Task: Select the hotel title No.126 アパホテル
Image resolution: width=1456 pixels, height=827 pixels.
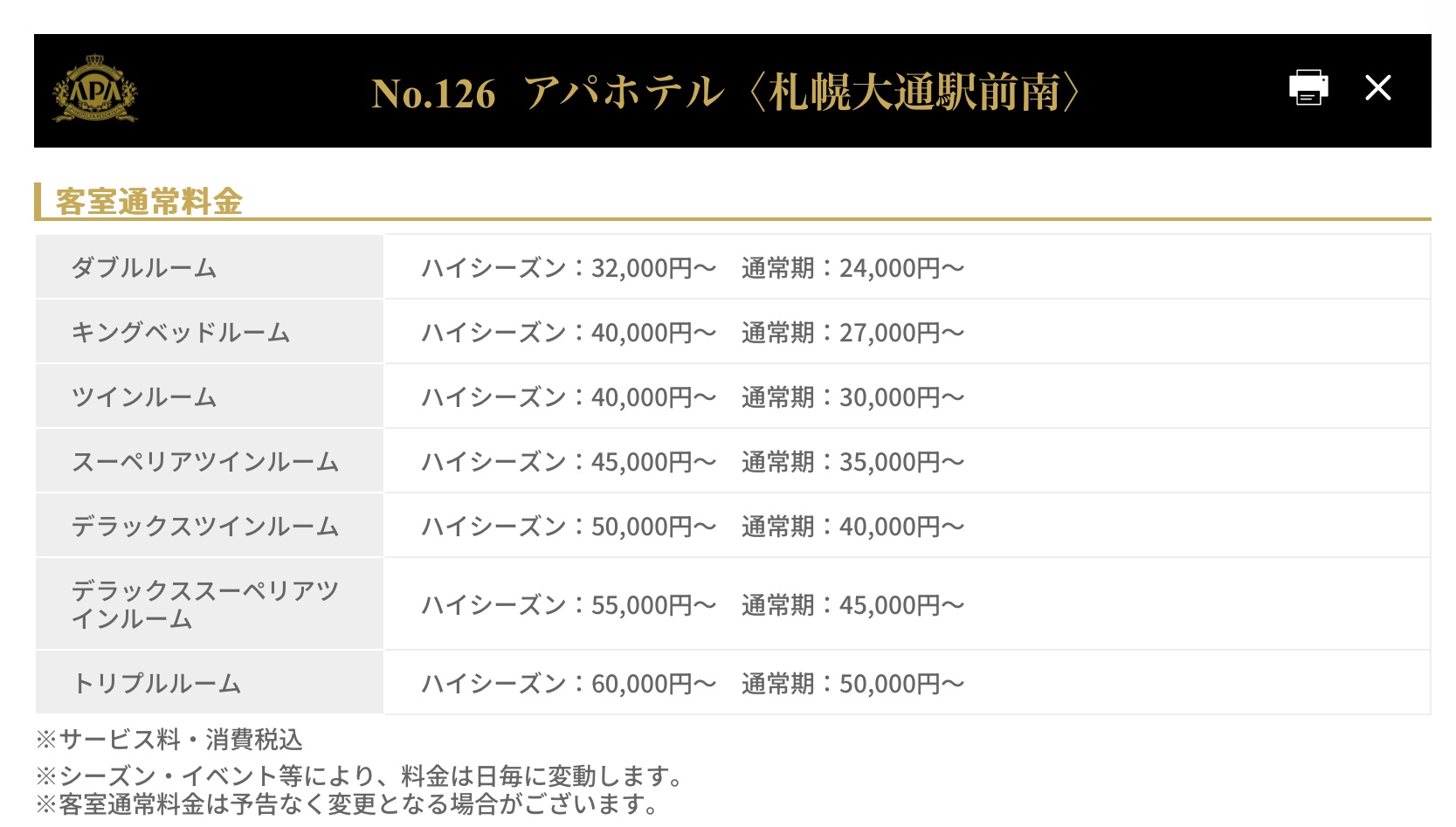Action: tap(726, 93)
